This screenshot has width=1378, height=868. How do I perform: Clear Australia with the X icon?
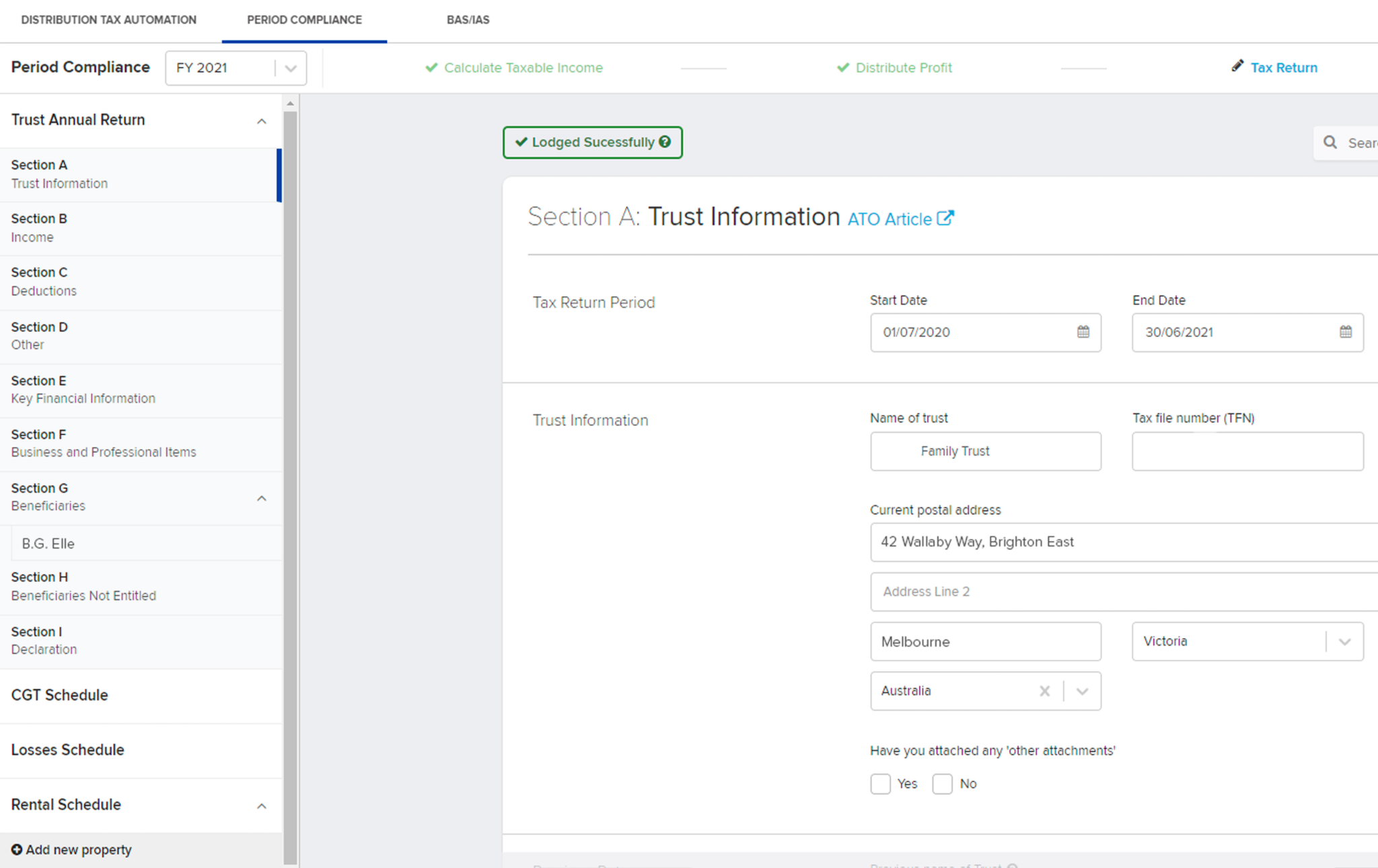pyautogui.click(x=1044, y=690)
